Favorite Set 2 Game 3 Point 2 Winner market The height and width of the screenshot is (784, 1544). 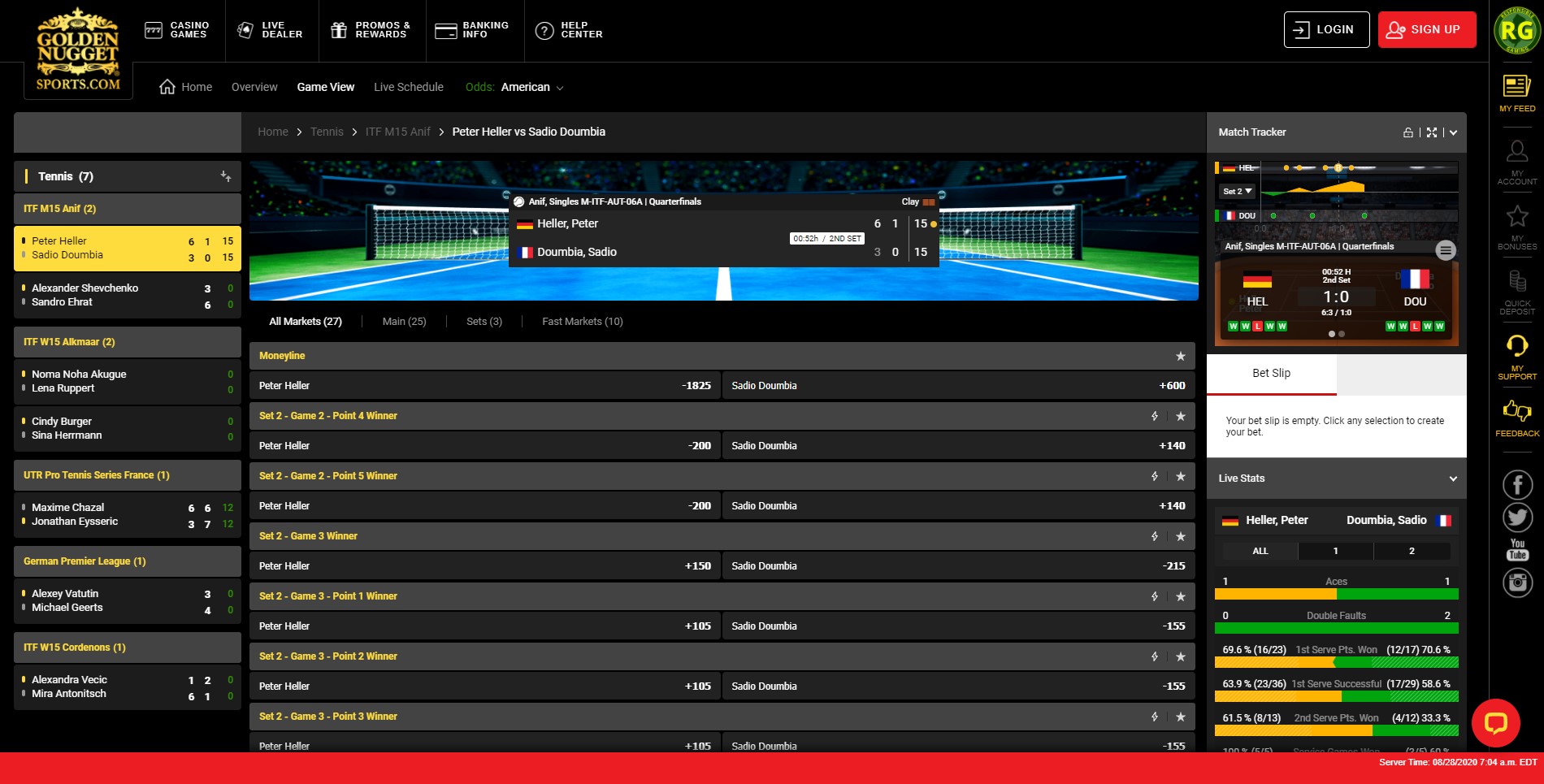point(1180,656)
